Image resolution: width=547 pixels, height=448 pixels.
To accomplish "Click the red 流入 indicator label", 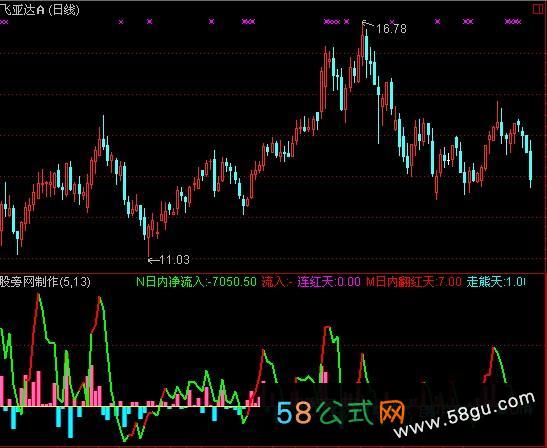I will (x=275, y=282).
